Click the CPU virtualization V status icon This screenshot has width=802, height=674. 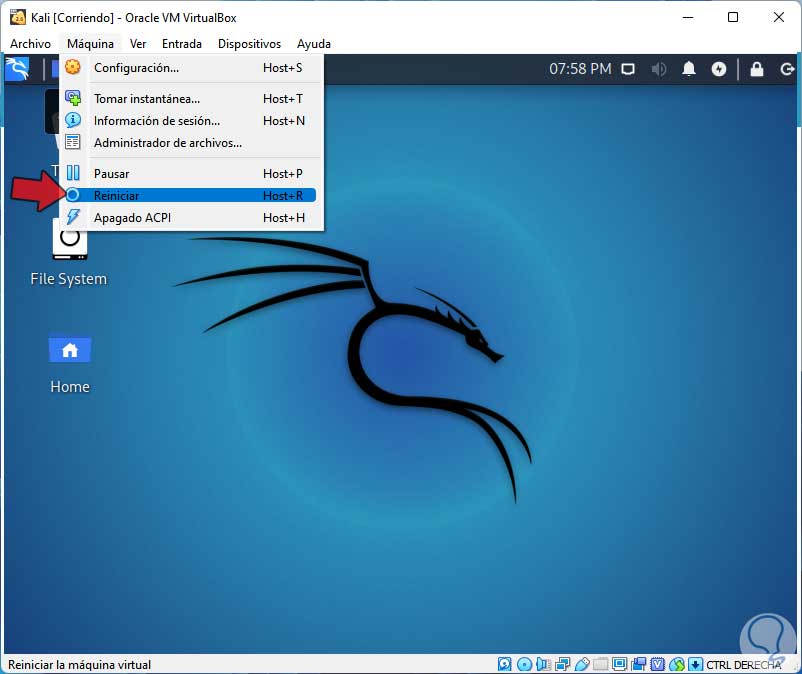pyautogui.click(x=658, y=664)
